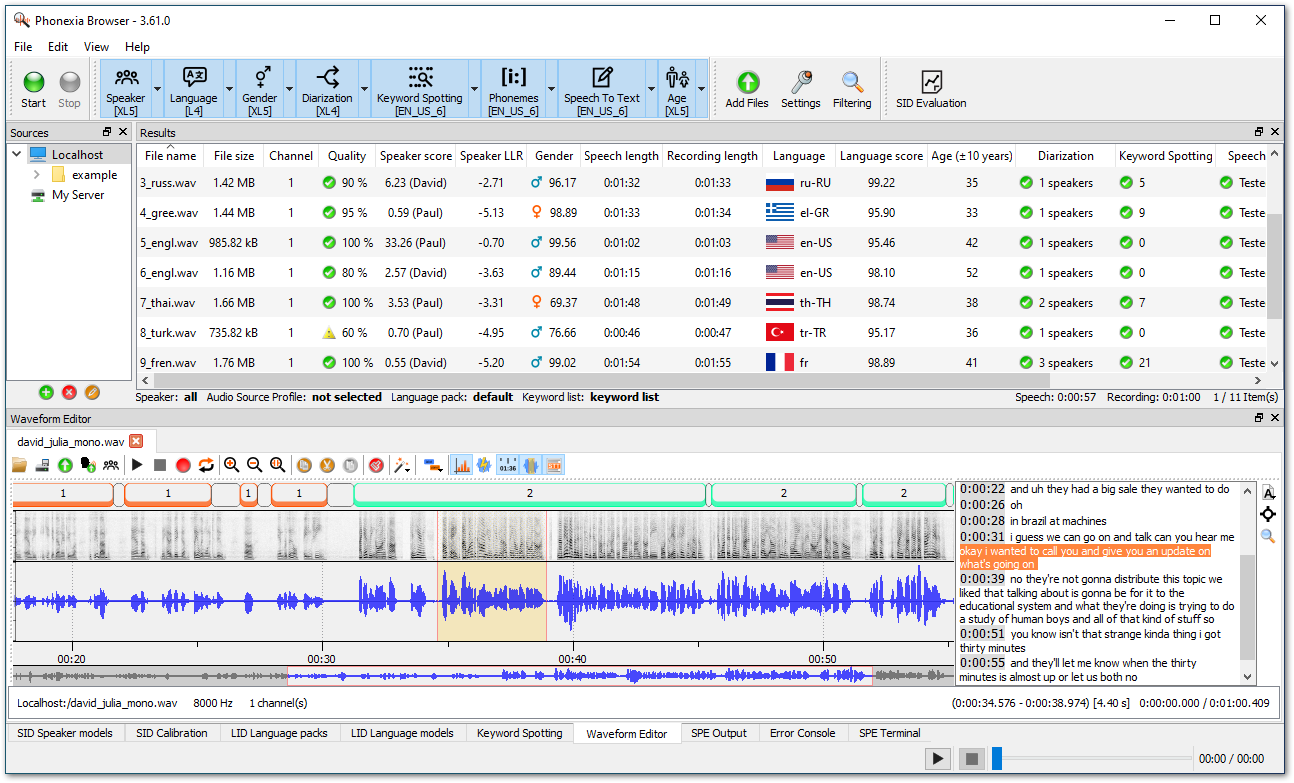Click the record button in waveform toolbar
Viewport: 1294px width, 783px height.
[x=183, y=465]
